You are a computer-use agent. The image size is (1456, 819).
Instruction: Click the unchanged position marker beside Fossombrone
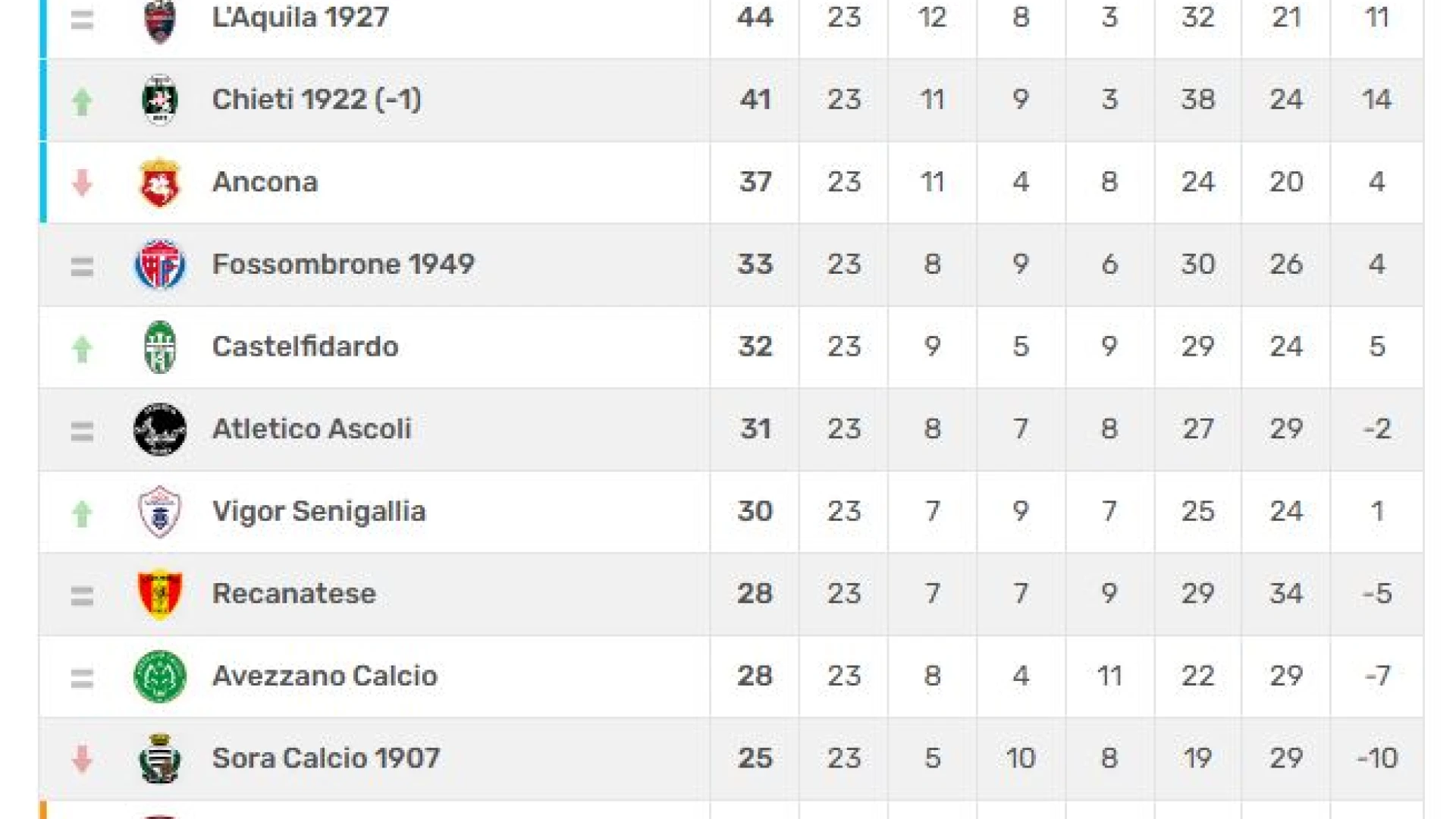tap(82, 266)
